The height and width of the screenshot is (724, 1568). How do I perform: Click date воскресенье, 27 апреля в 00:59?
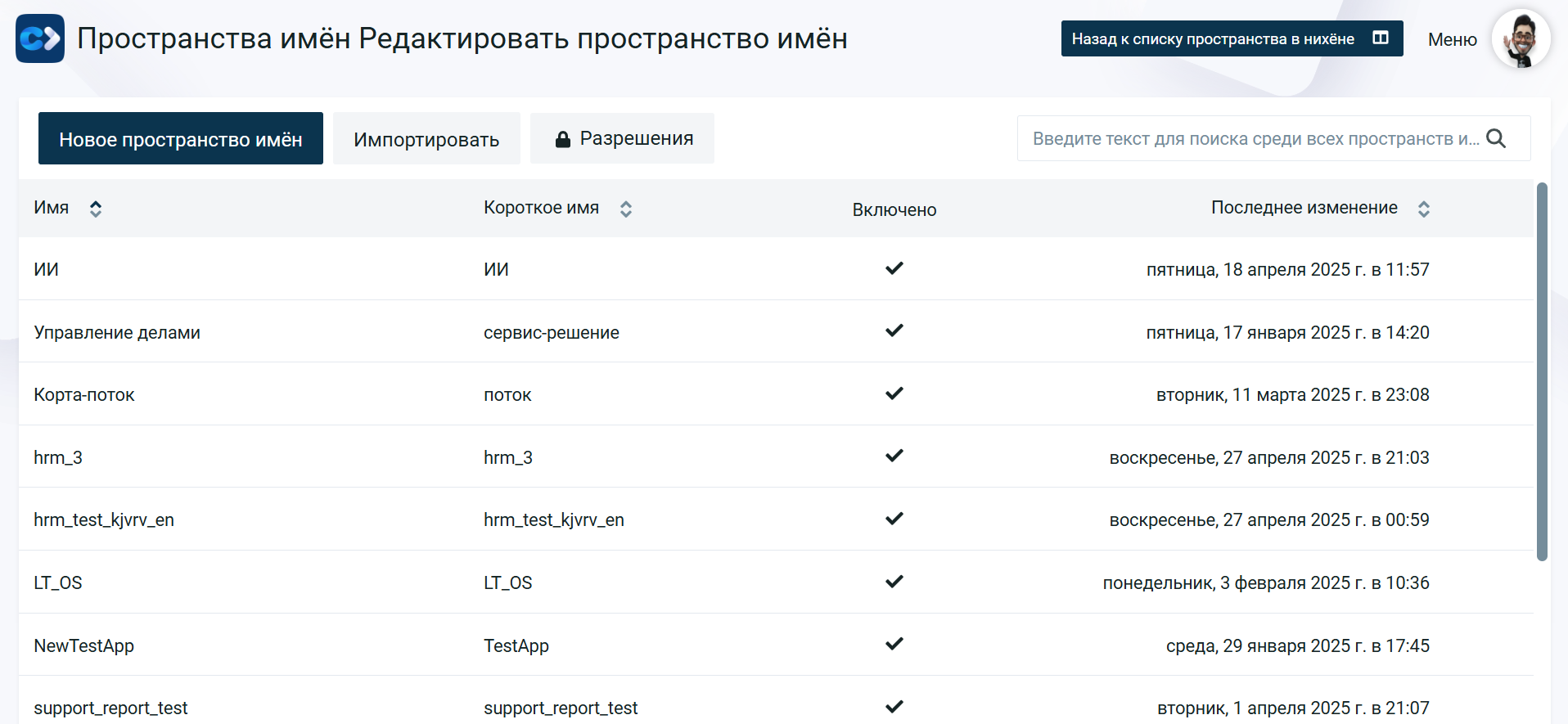pyautogui.click(x=1269, y=519)
